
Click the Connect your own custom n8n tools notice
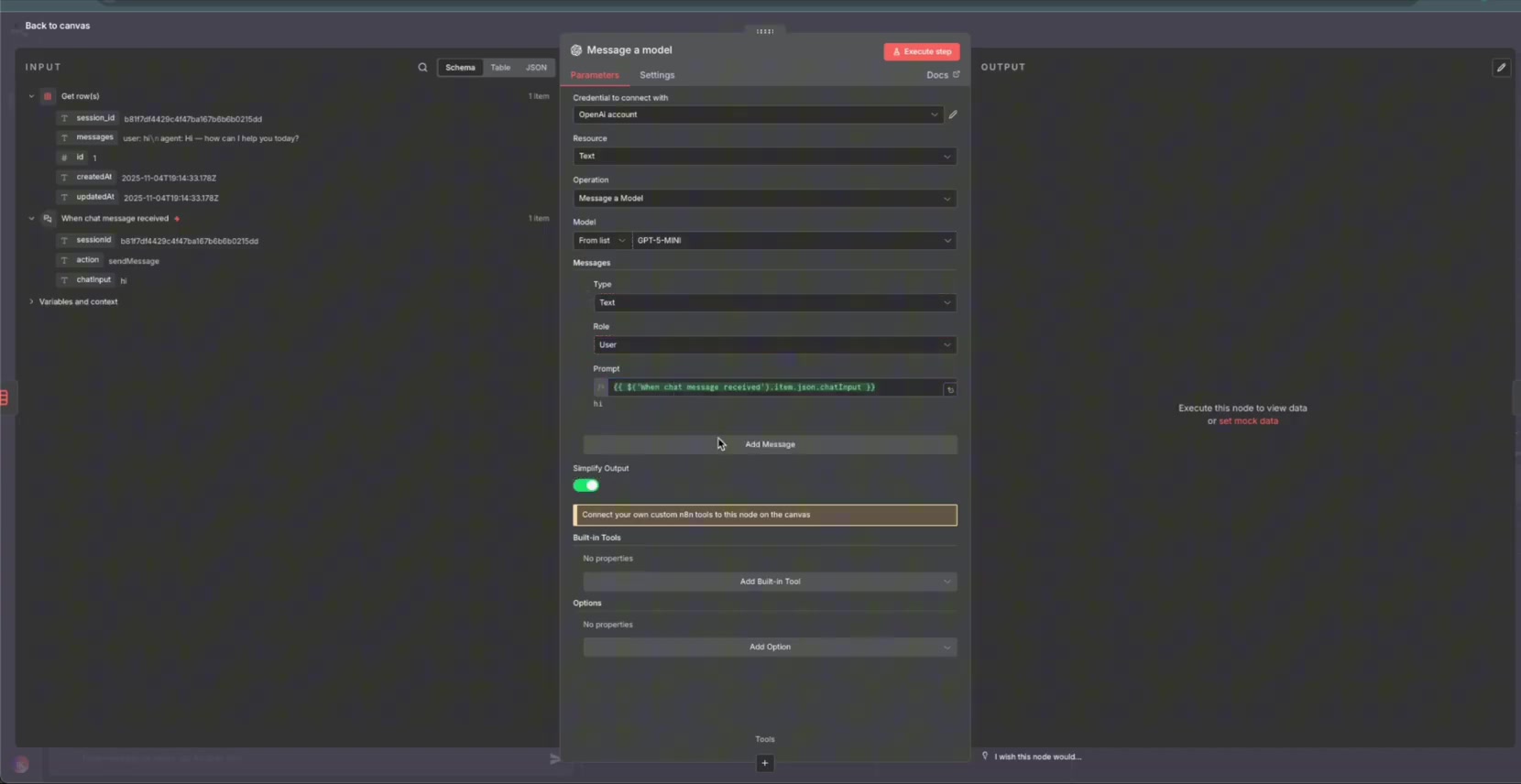point(765,515)
